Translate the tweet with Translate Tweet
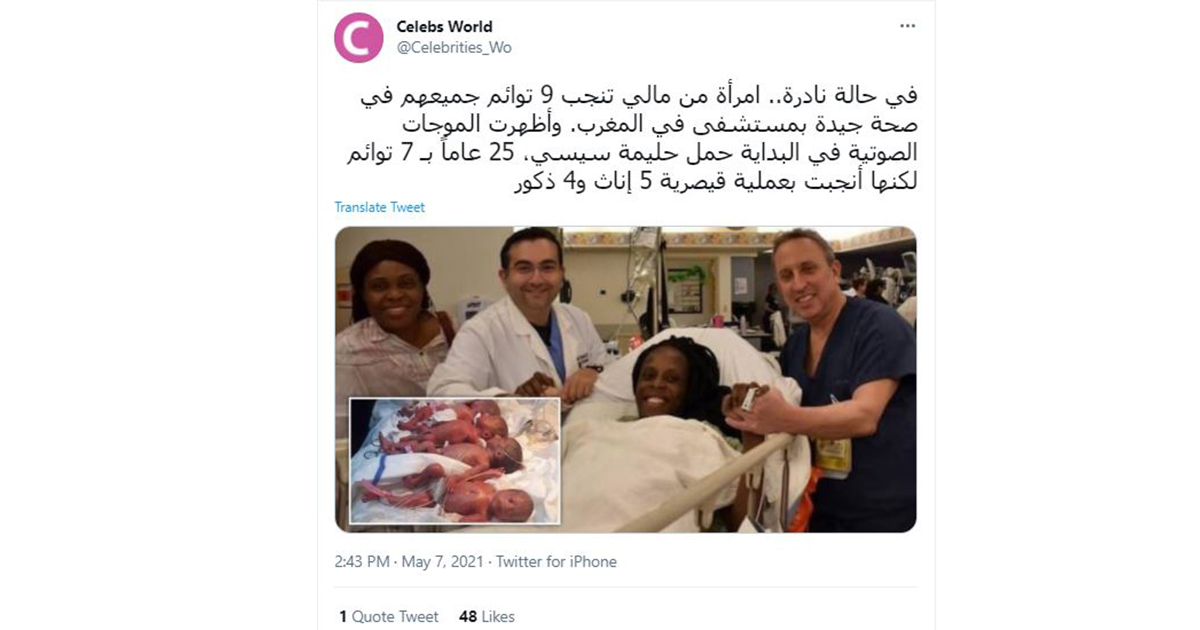 pyautogui.click(x=379, y=207)
